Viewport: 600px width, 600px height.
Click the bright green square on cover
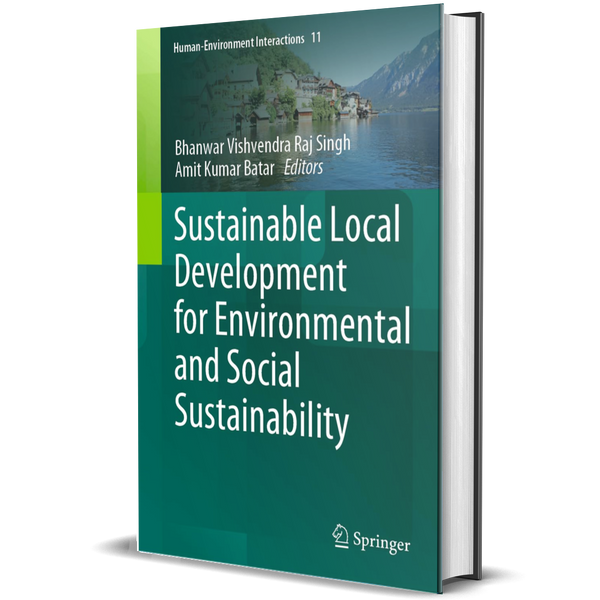pos(150,228)
